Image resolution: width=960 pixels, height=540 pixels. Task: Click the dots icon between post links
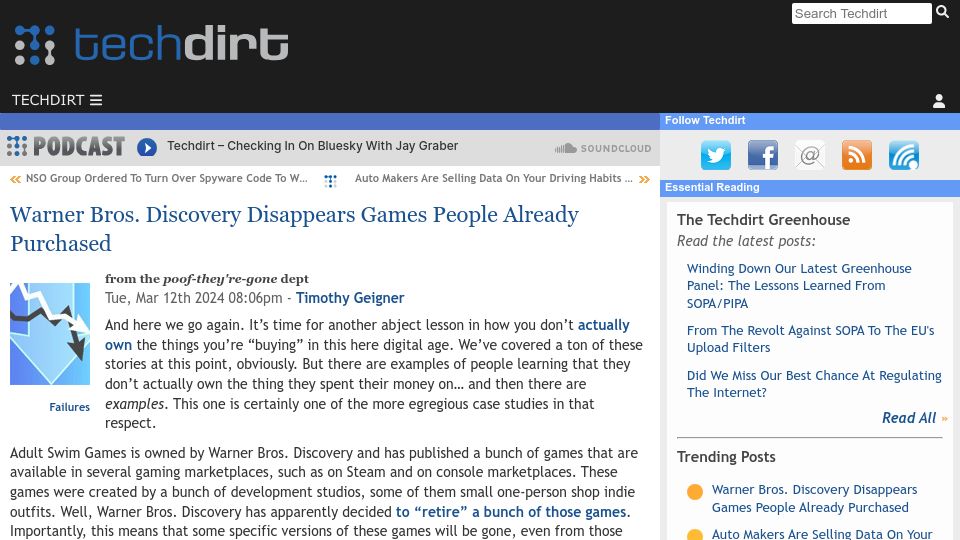point(331,181)
